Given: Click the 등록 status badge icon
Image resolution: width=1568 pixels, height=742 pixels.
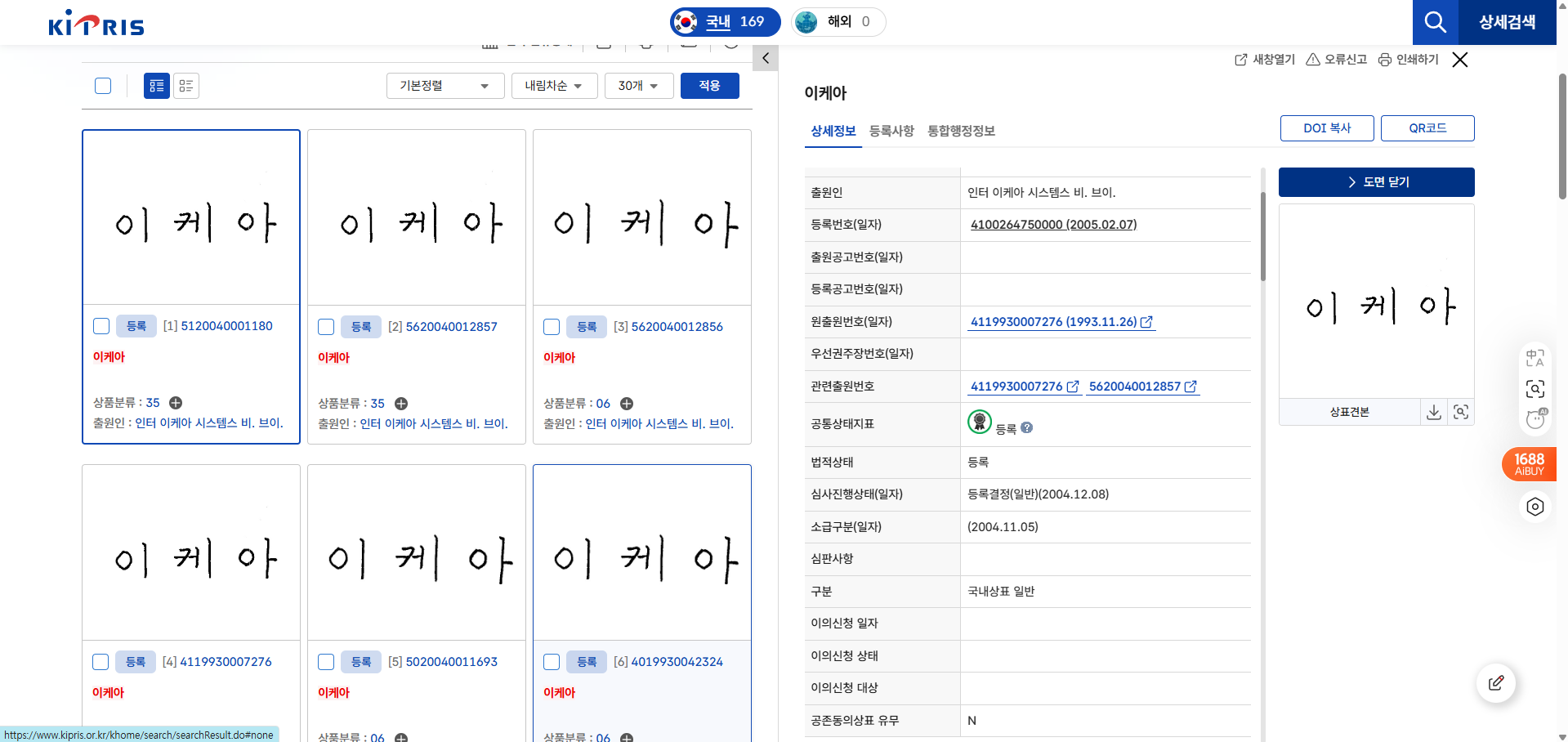Looking at the screenshot, I should tap(980, 422).
